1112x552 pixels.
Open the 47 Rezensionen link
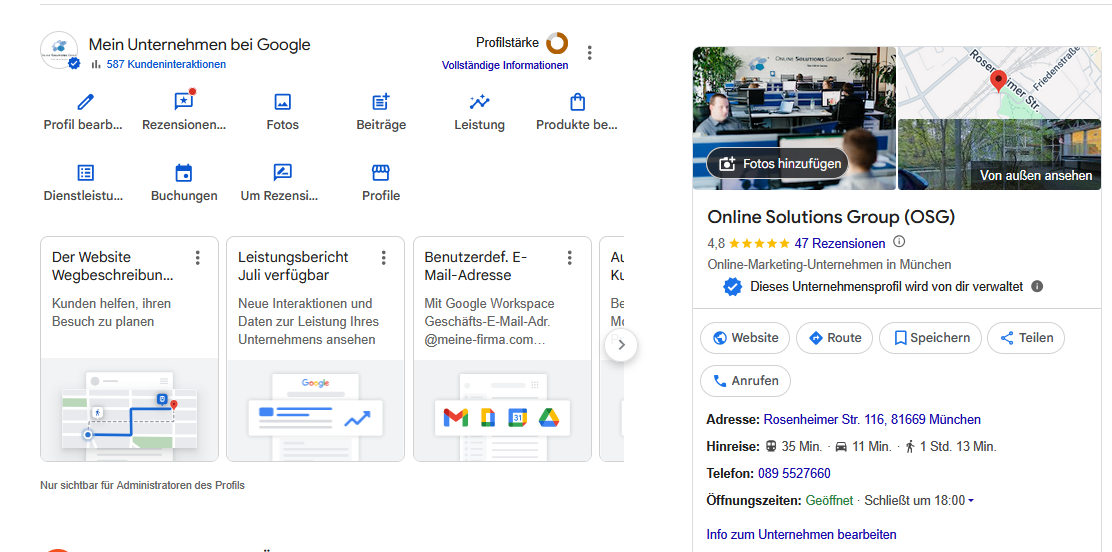coord(840,243)
